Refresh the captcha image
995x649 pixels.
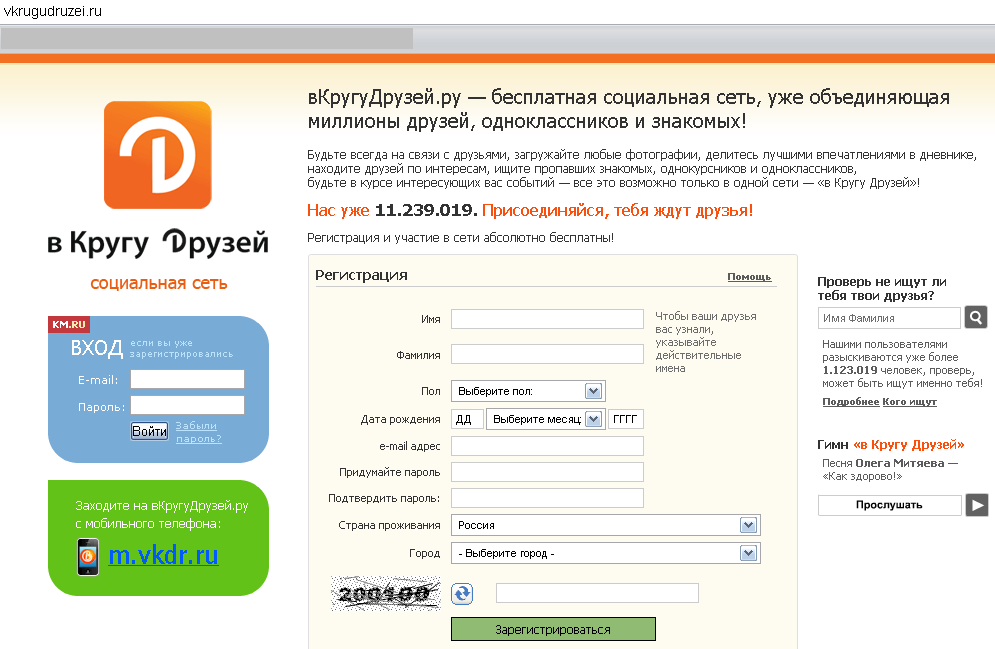461,593
